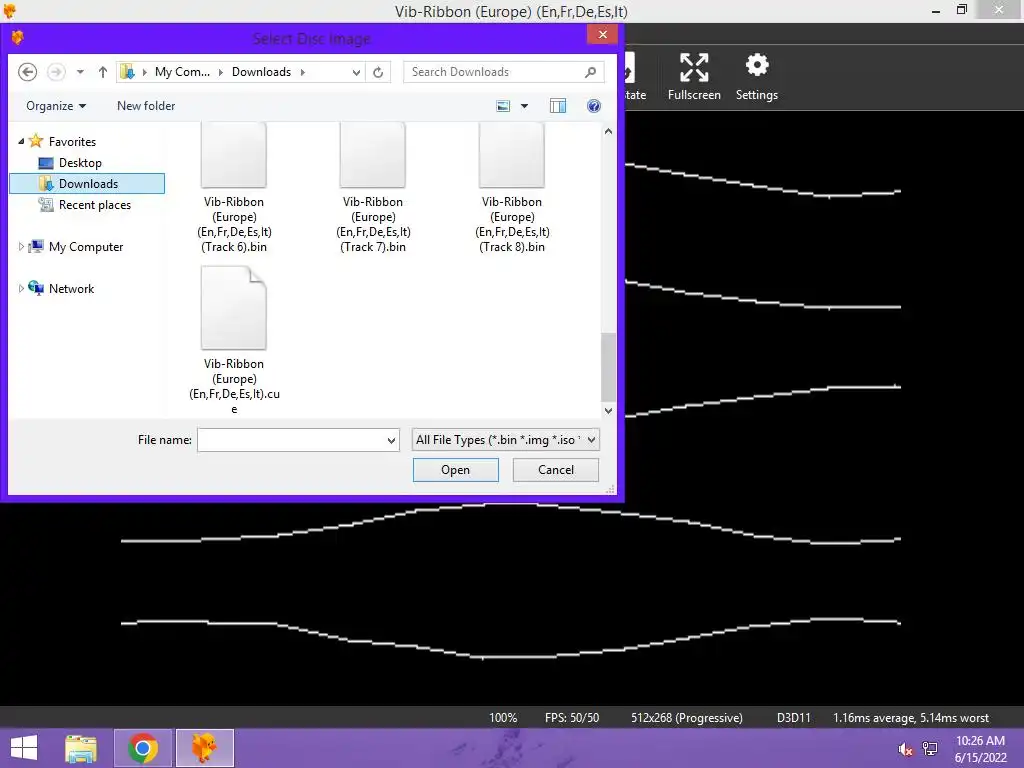Click the New folder button
This screenshot has width=1024, height=768.
coord(146,106)
